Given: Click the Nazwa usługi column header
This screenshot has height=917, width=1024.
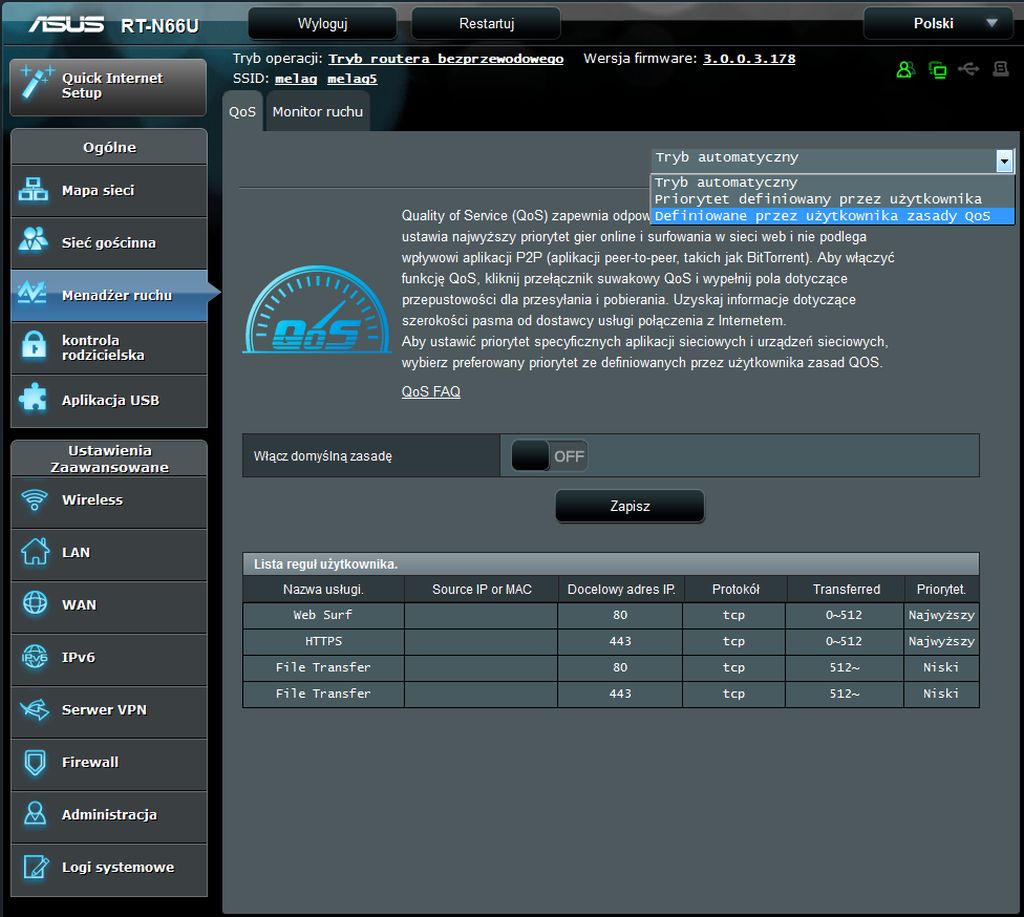Looking at the screenshot, I should pyautogui.click(x=323, y=589).
